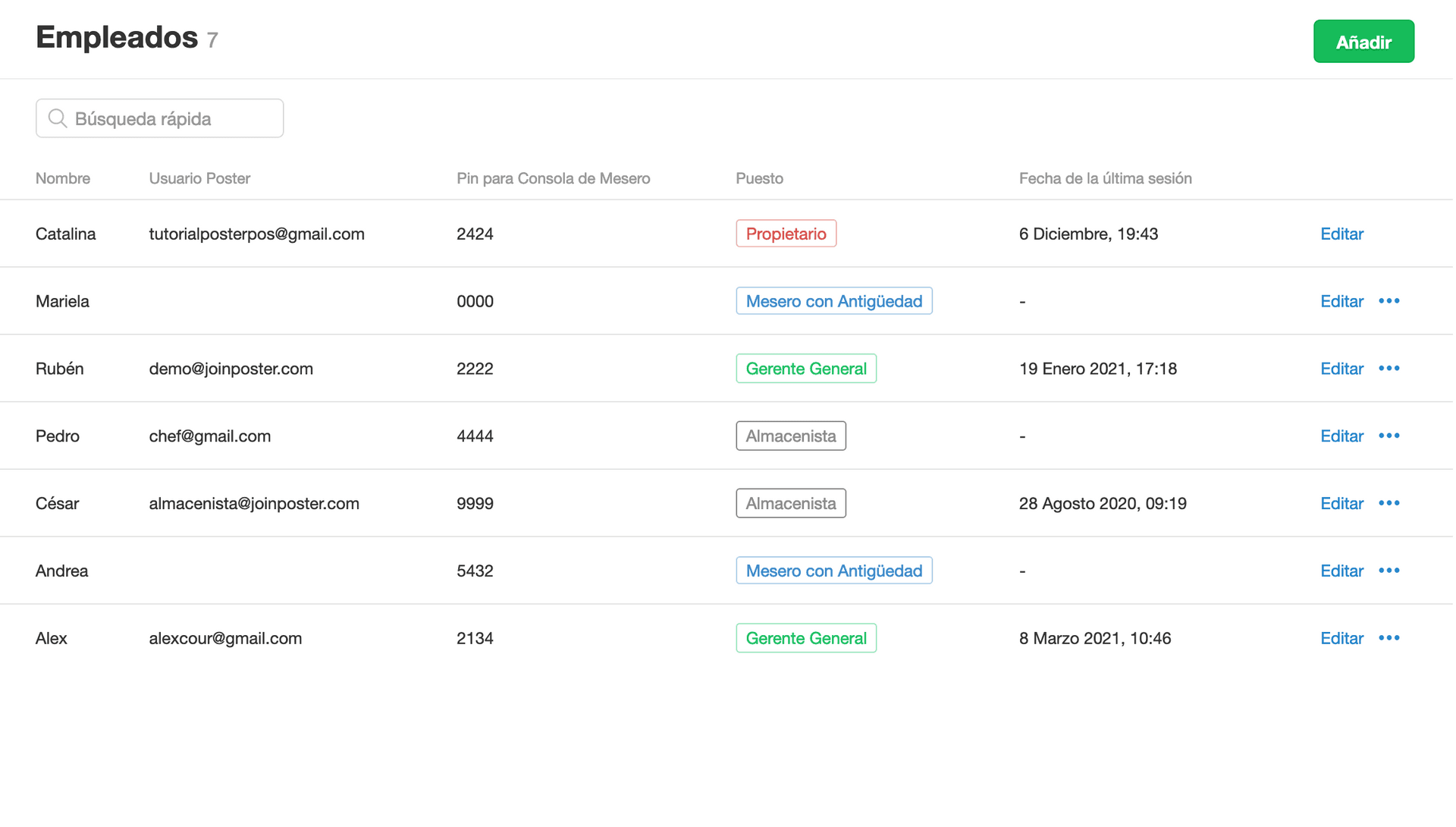
Task: Focus the Búsqueda rápida search field
Action: (159, 118)
